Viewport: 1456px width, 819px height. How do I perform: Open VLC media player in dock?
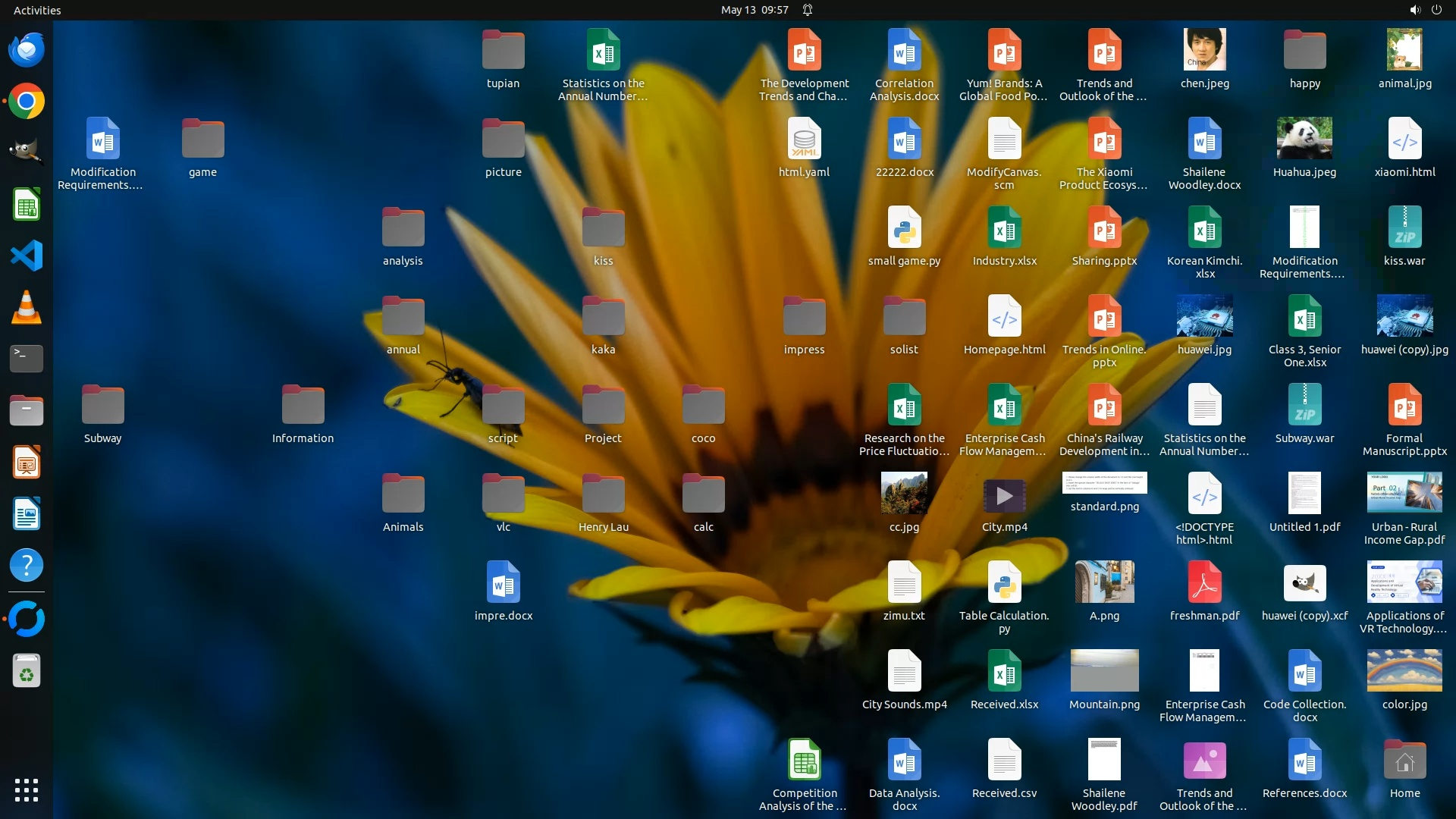(27, 307)
